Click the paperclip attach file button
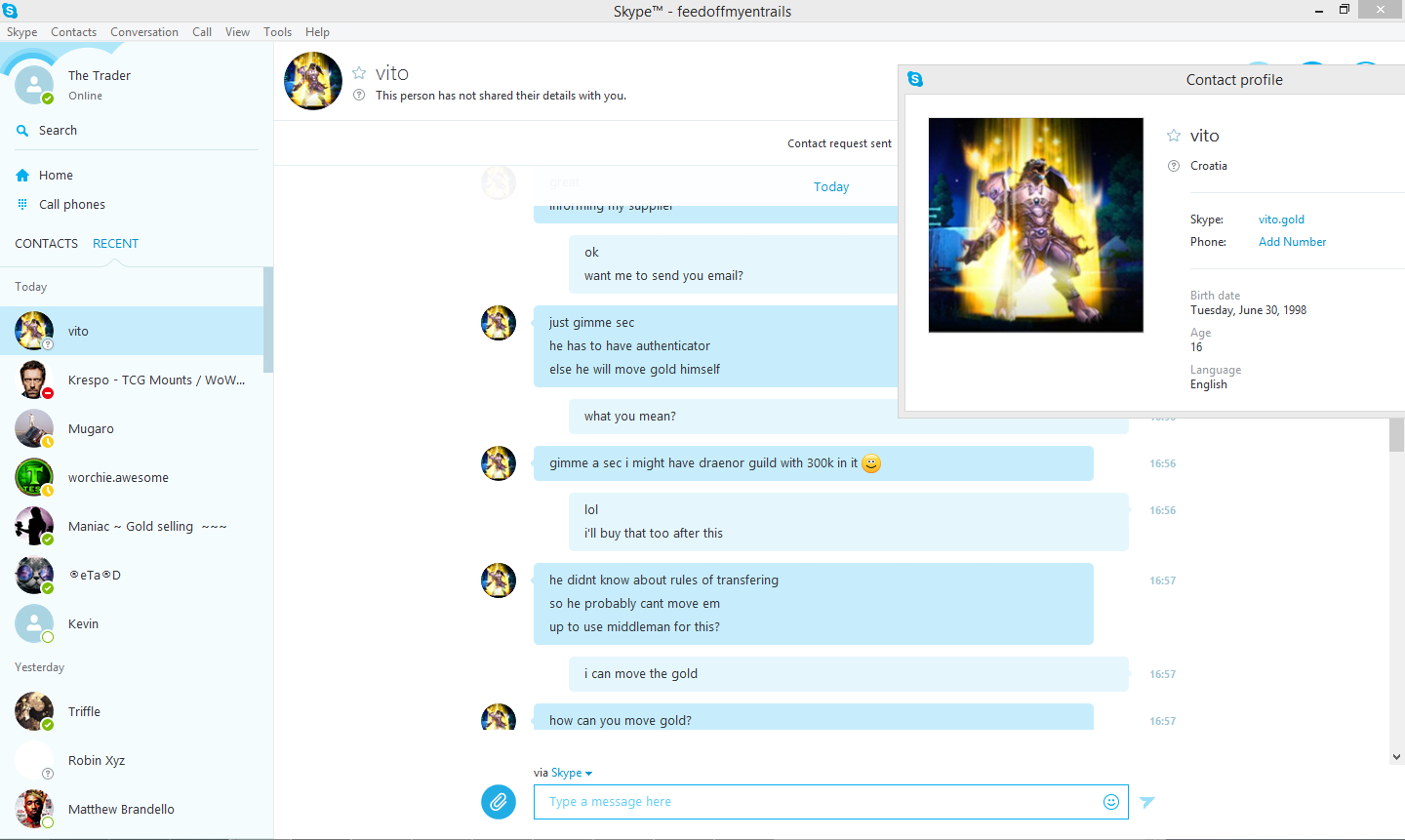 coord(499,802)
